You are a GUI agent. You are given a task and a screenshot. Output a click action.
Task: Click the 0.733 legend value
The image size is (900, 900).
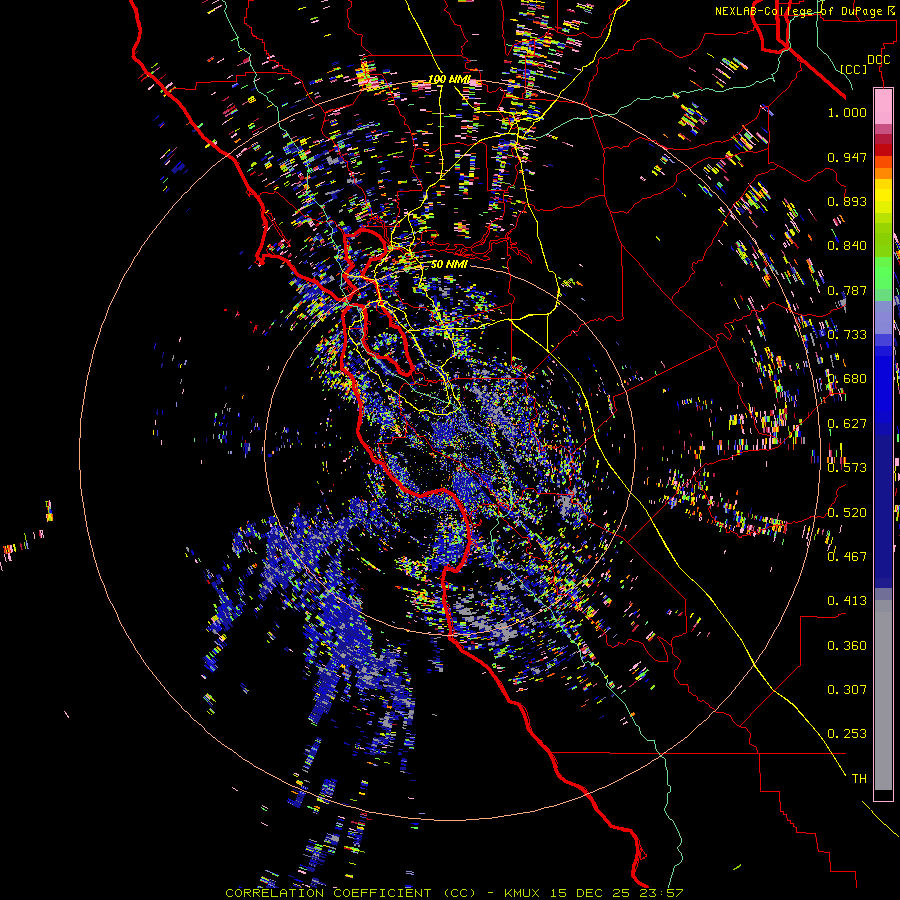coord(847,335)
